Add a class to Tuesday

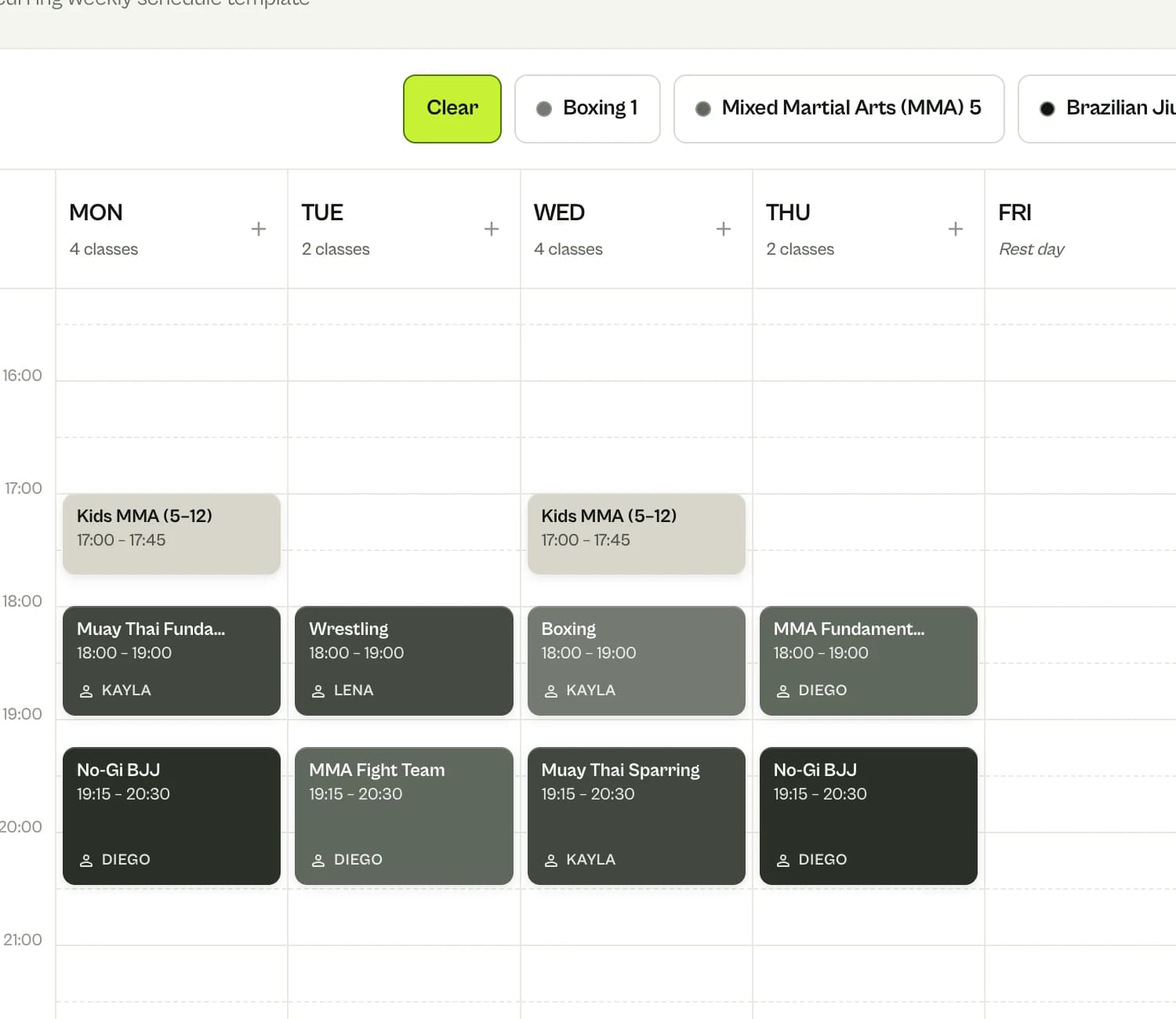(492, 229)
